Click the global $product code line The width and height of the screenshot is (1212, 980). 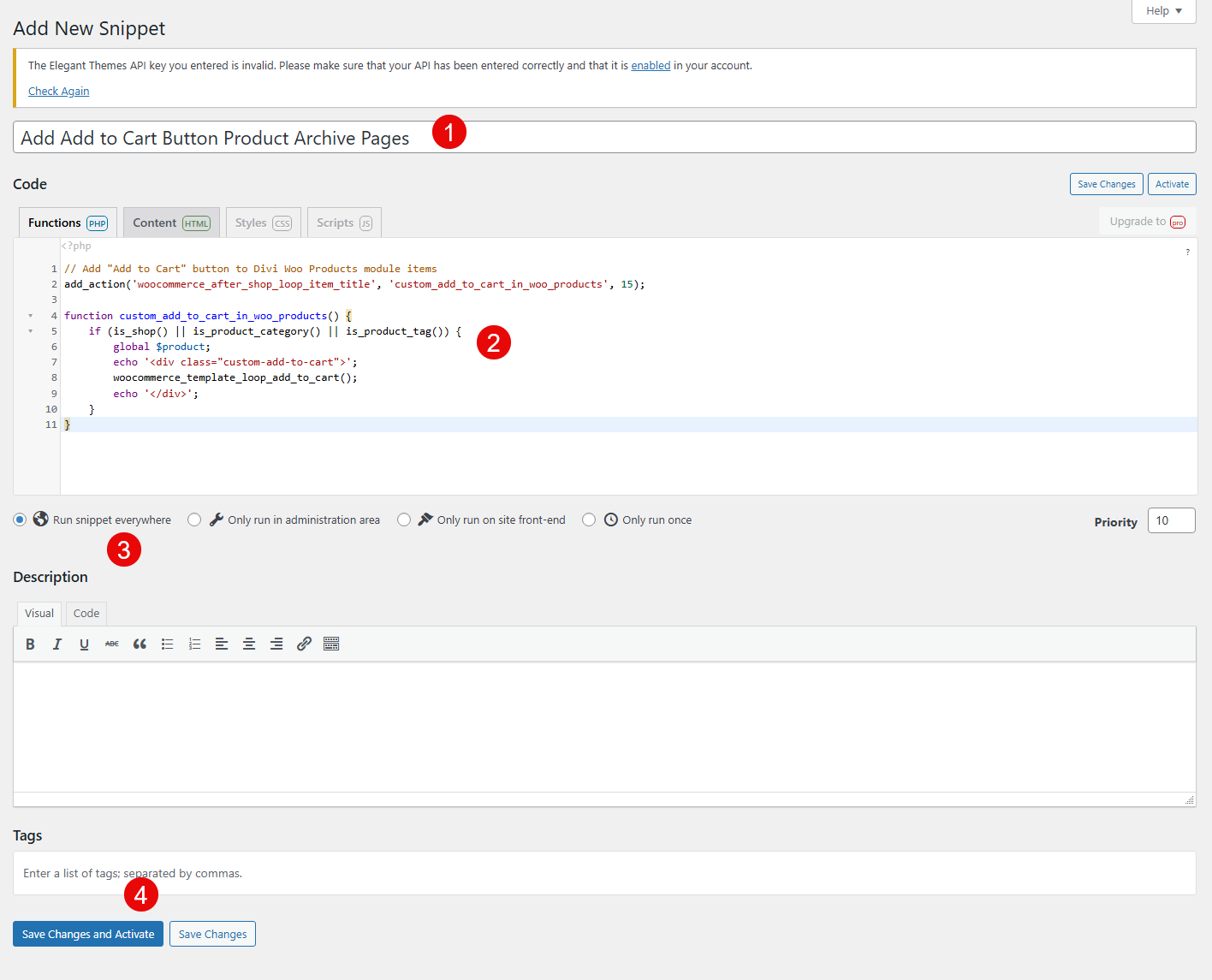162,347
